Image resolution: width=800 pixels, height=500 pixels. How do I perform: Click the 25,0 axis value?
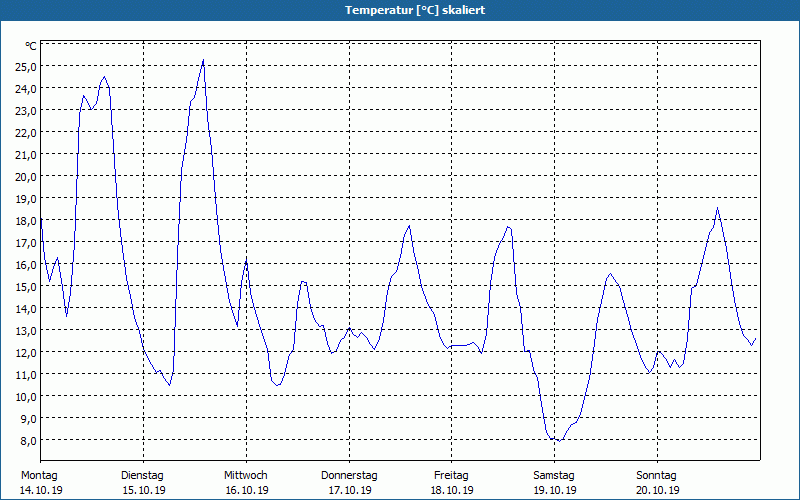pos(27,67)
